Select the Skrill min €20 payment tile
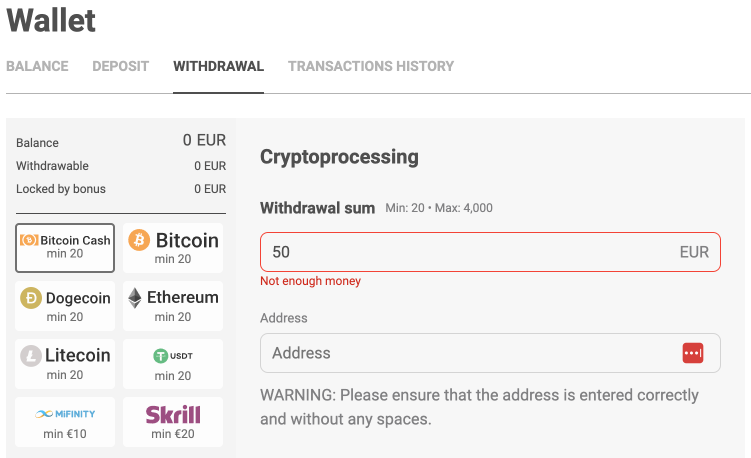 (x=173, y=423)
